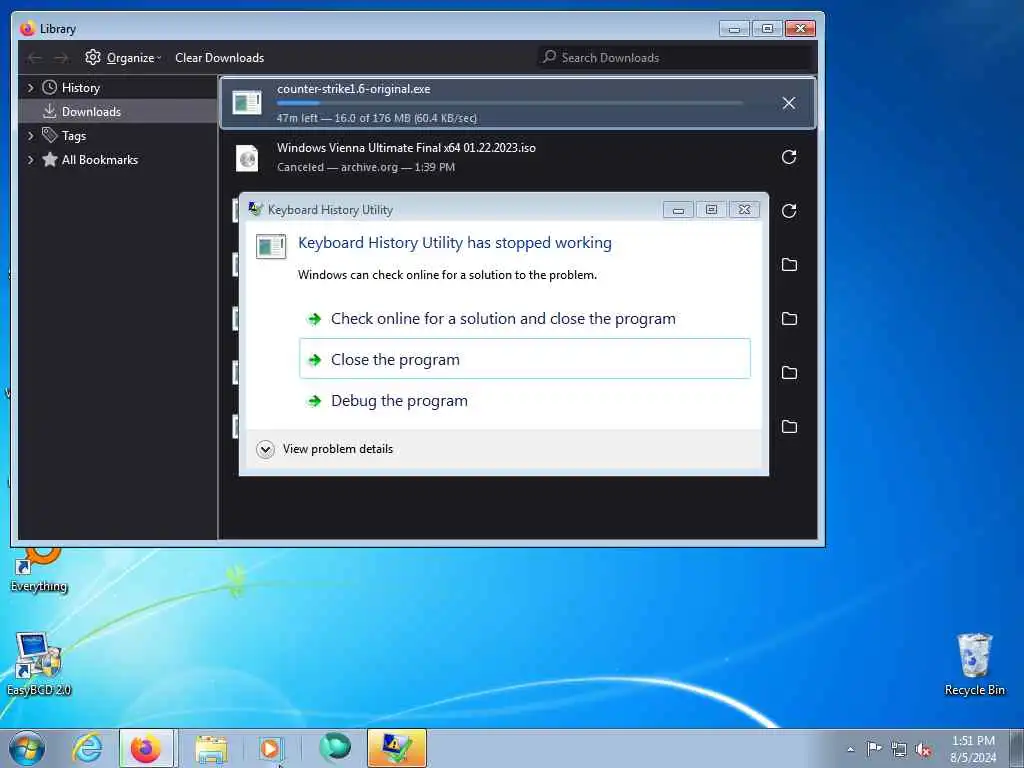Switch to Firefox in the taskbar

[x=146, y=748]
